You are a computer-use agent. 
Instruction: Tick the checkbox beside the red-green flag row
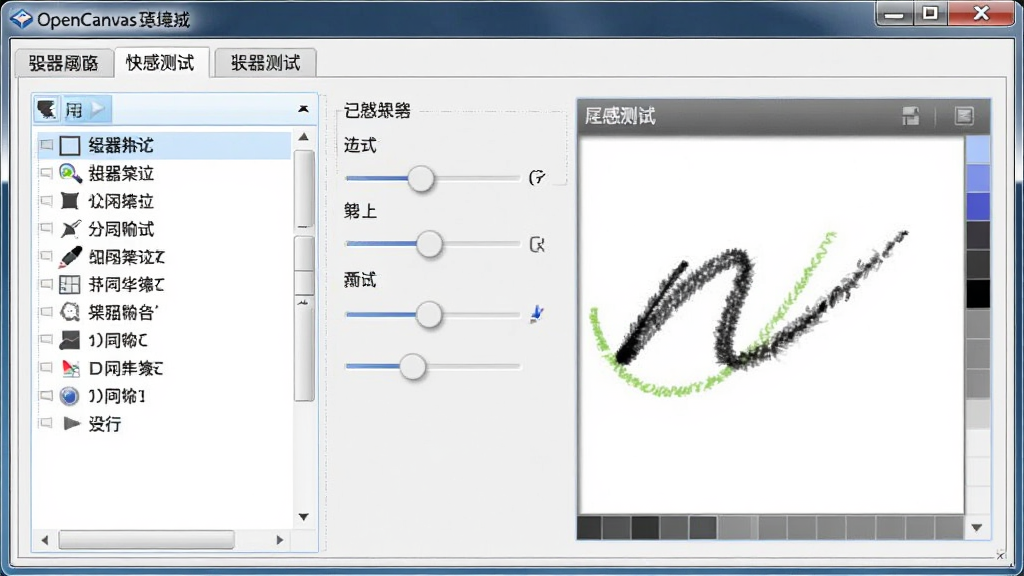46,368
